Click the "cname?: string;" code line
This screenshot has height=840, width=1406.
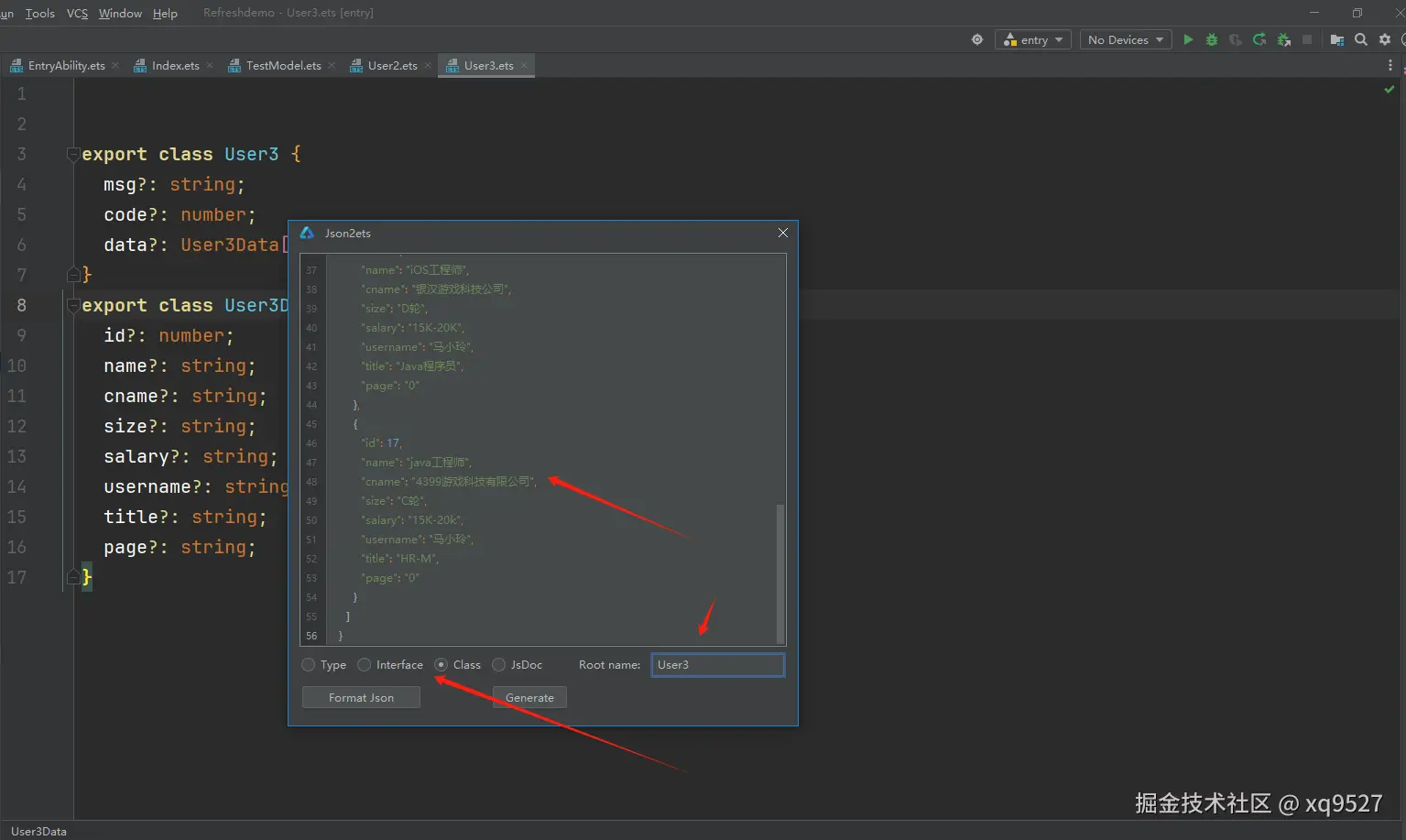tap(185, 397)
